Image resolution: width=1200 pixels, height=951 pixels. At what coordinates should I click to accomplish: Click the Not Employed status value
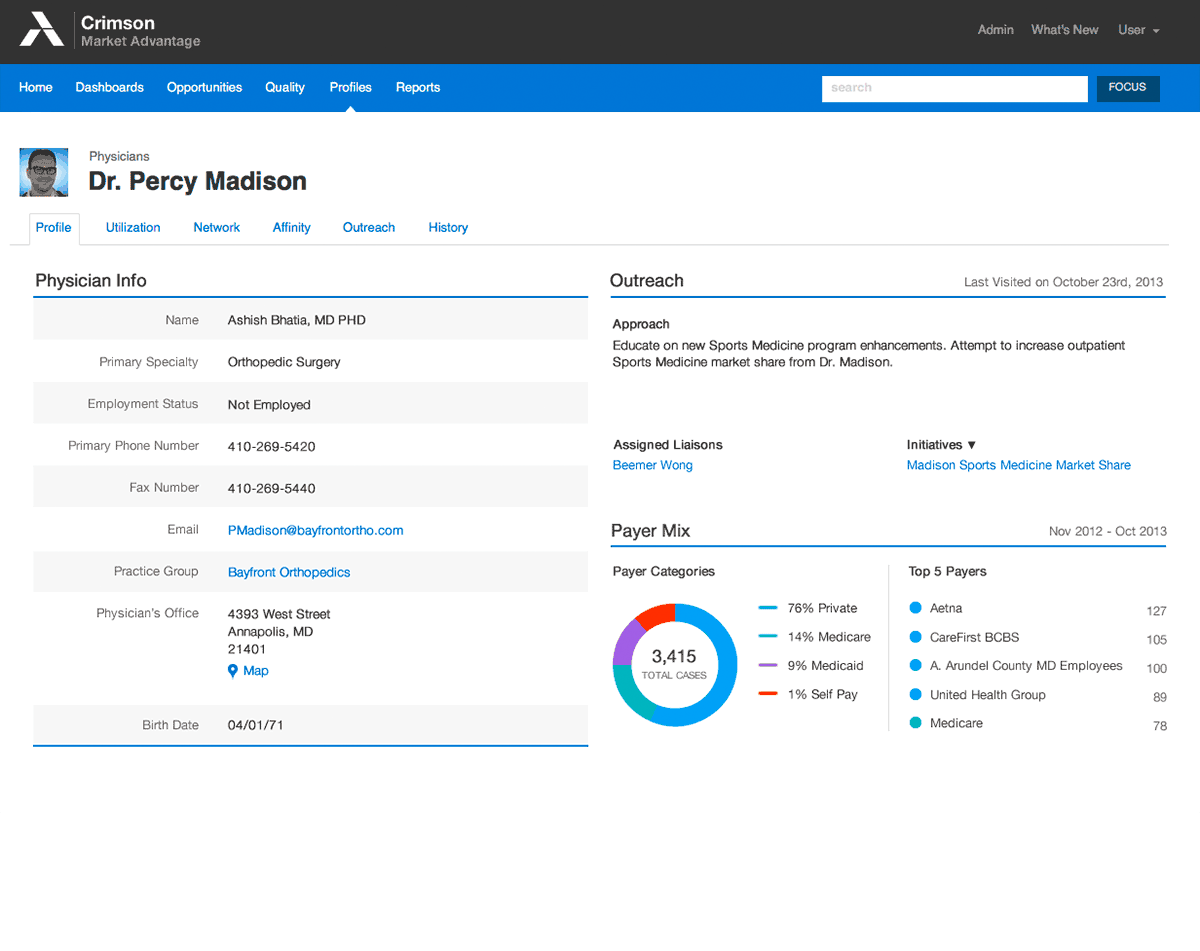click(x=269, y=405)
